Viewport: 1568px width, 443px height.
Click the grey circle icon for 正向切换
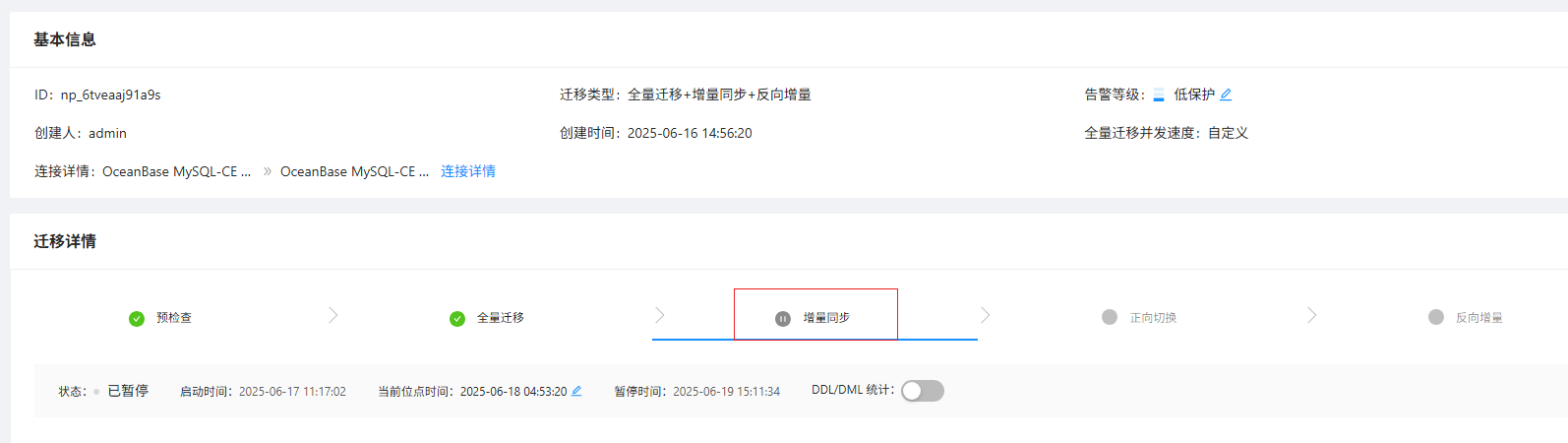(1110, 317)
